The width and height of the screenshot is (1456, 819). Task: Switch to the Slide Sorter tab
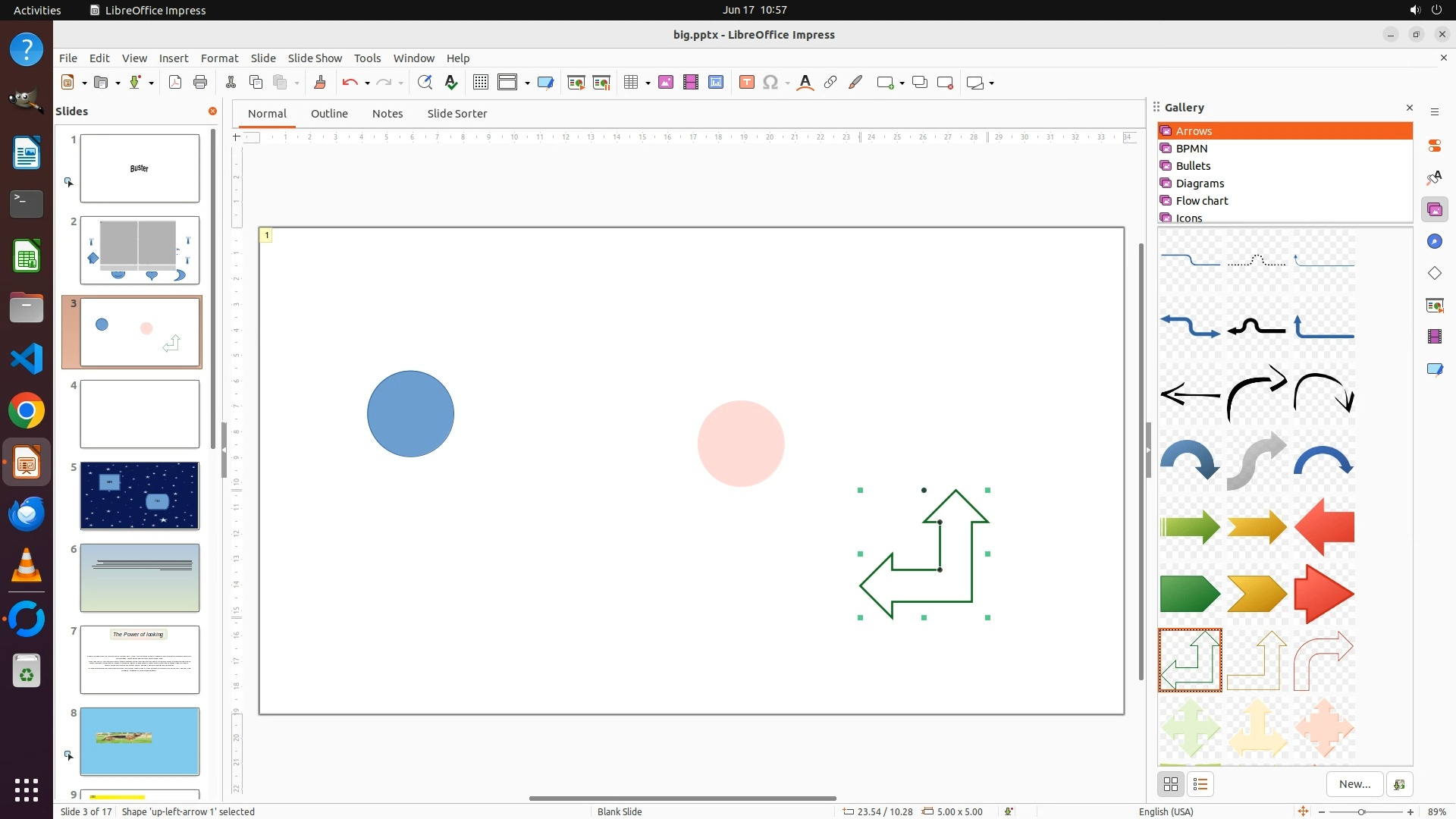(457, 113)
